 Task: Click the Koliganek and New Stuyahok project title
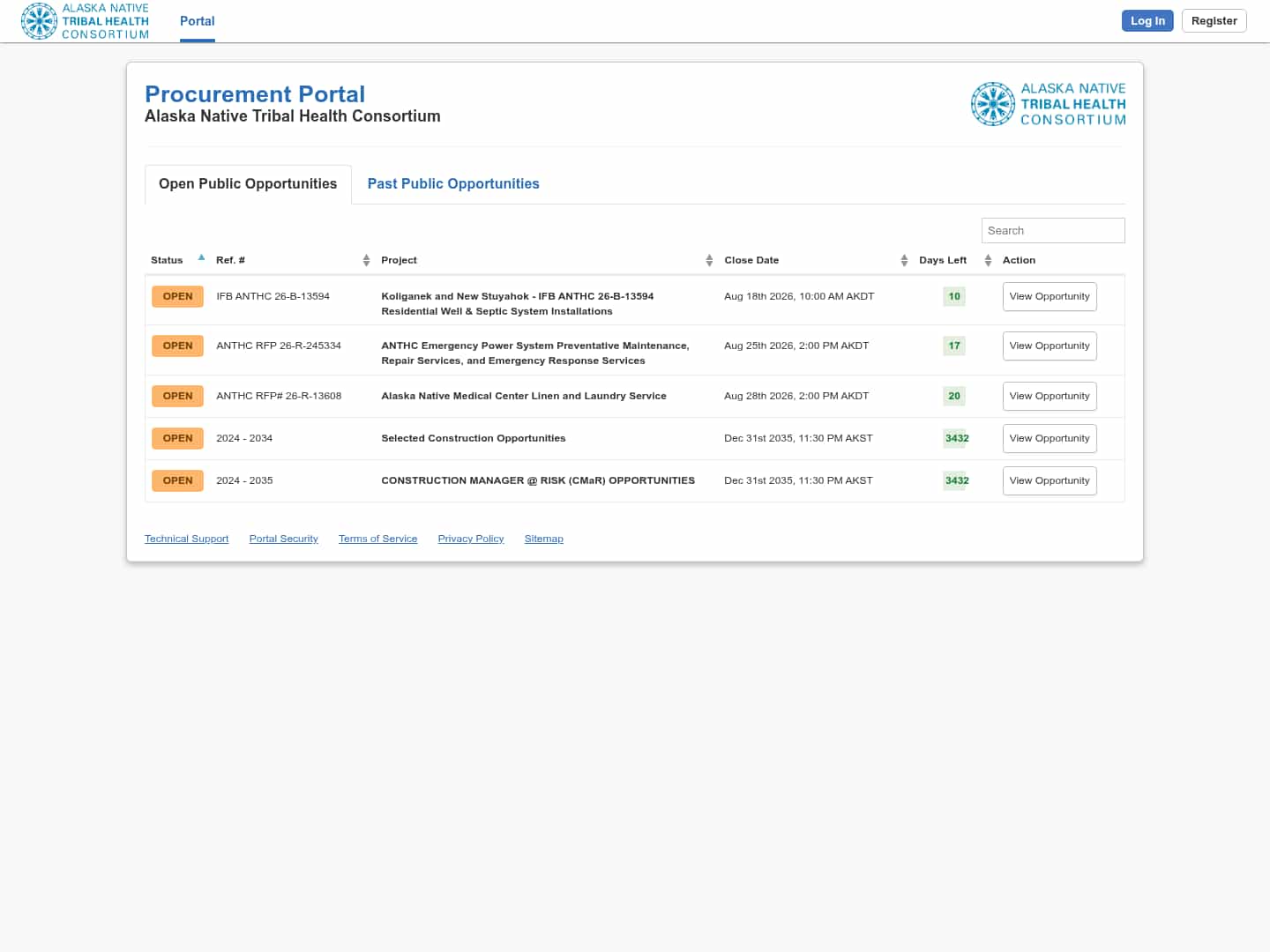(x=518, y=304)
